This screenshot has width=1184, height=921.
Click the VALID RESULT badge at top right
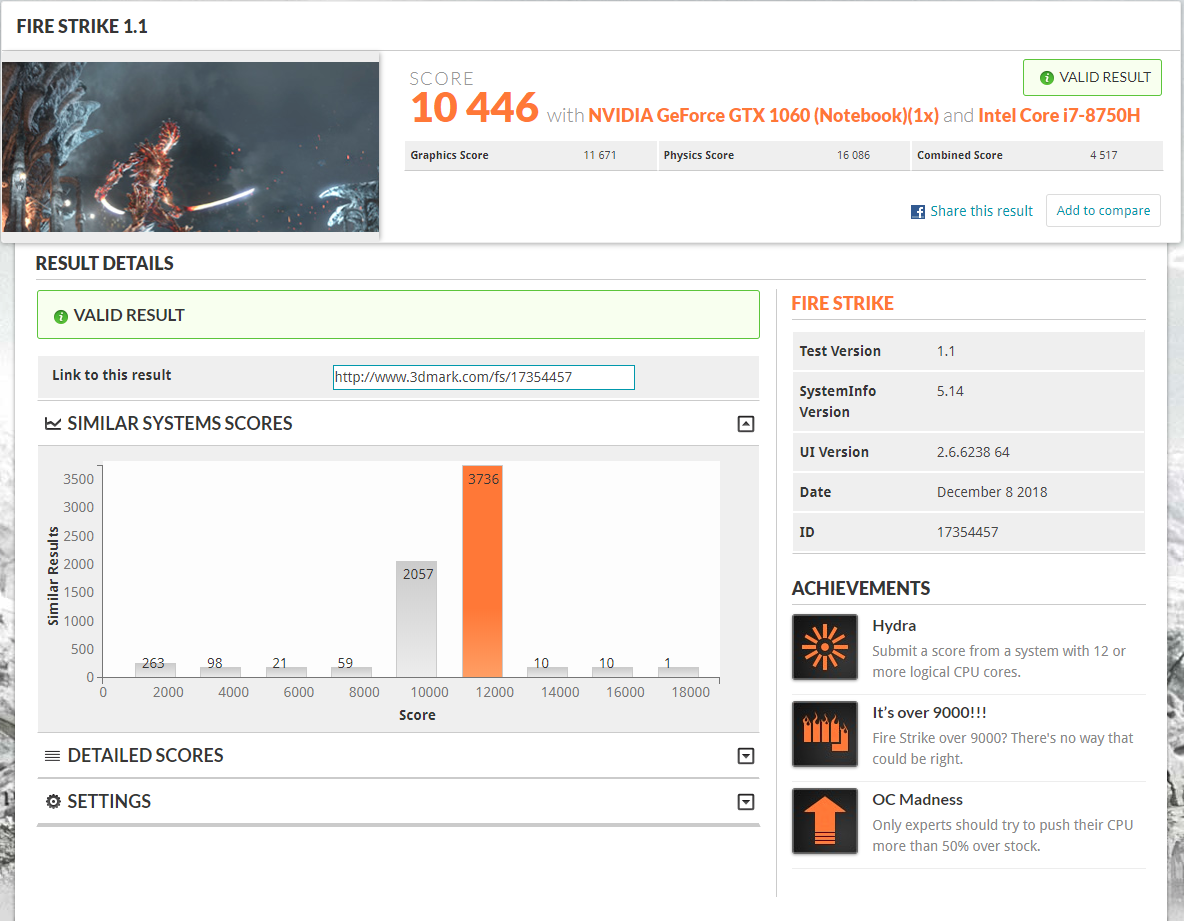coord(1093,78)
